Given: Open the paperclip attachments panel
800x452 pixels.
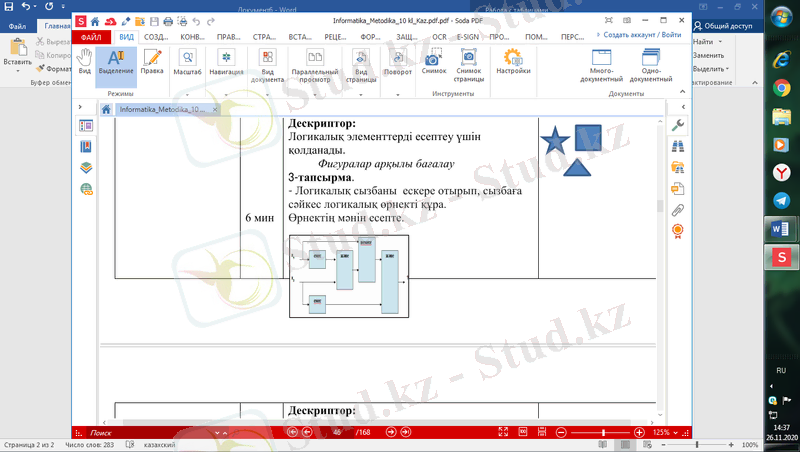Looking at the screenshot, I should tap(677, 209).
